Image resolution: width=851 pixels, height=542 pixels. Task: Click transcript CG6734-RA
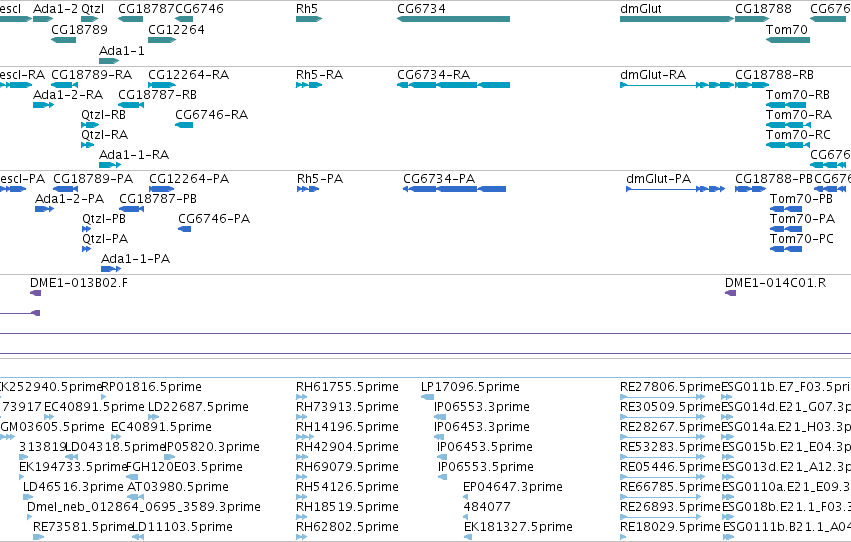point(453,85)
